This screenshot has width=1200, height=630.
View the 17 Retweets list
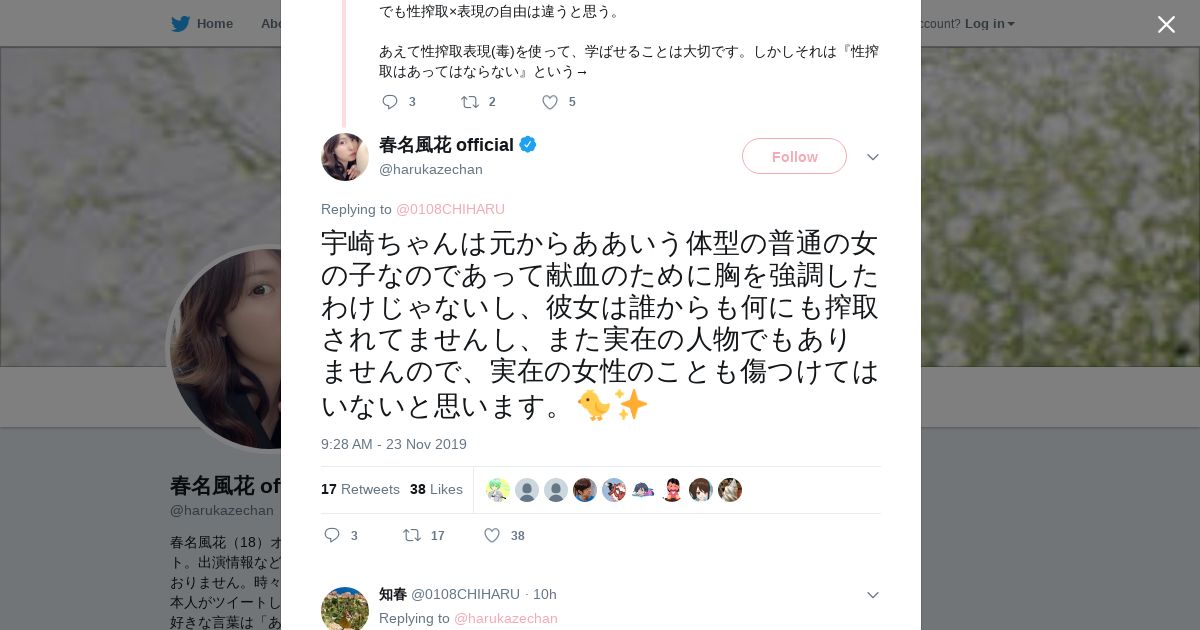360,490
